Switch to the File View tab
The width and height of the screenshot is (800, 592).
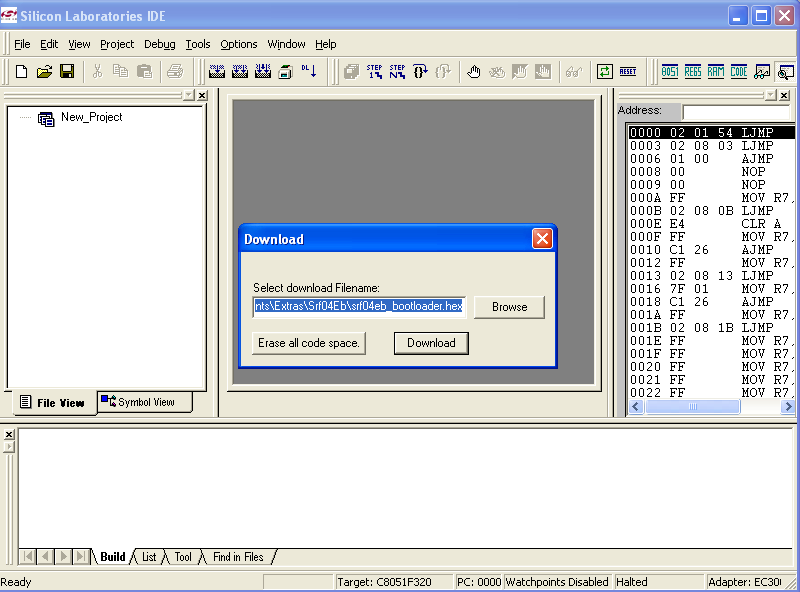53,403
